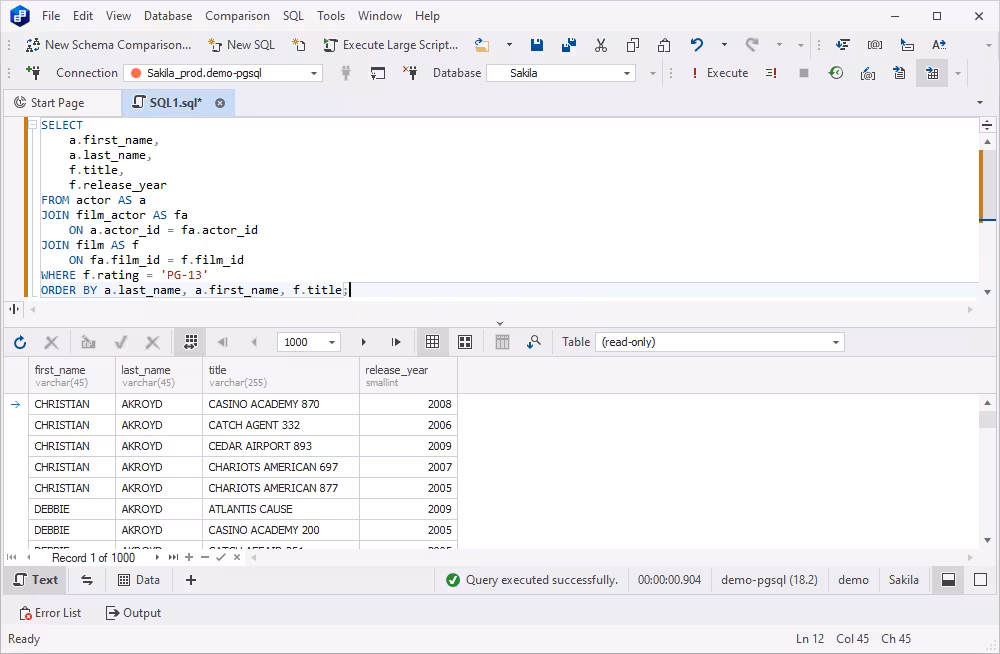Select the cell CASINO ACADEMY 870
The width and height of the screenshot is (1000, 654).
281,404
